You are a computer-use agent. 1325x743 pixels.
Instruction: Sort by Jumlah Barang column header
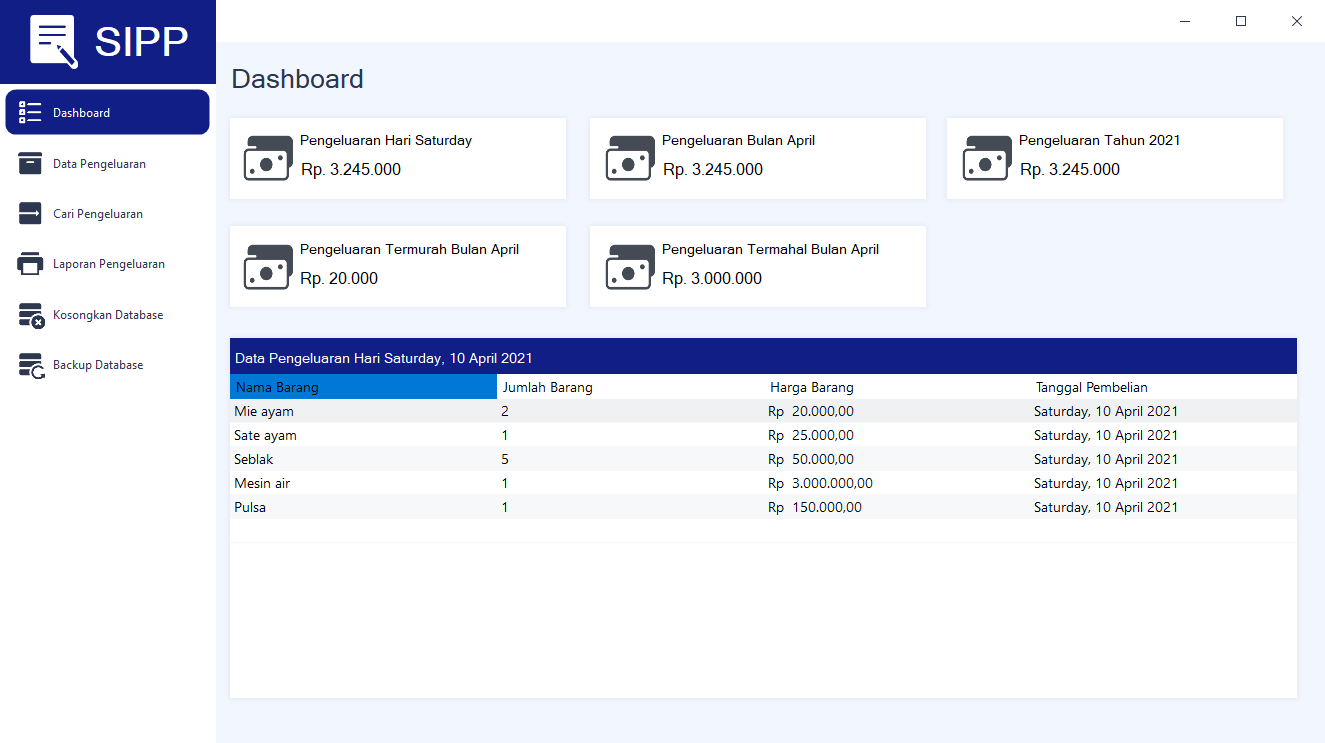tap(631, 387)
